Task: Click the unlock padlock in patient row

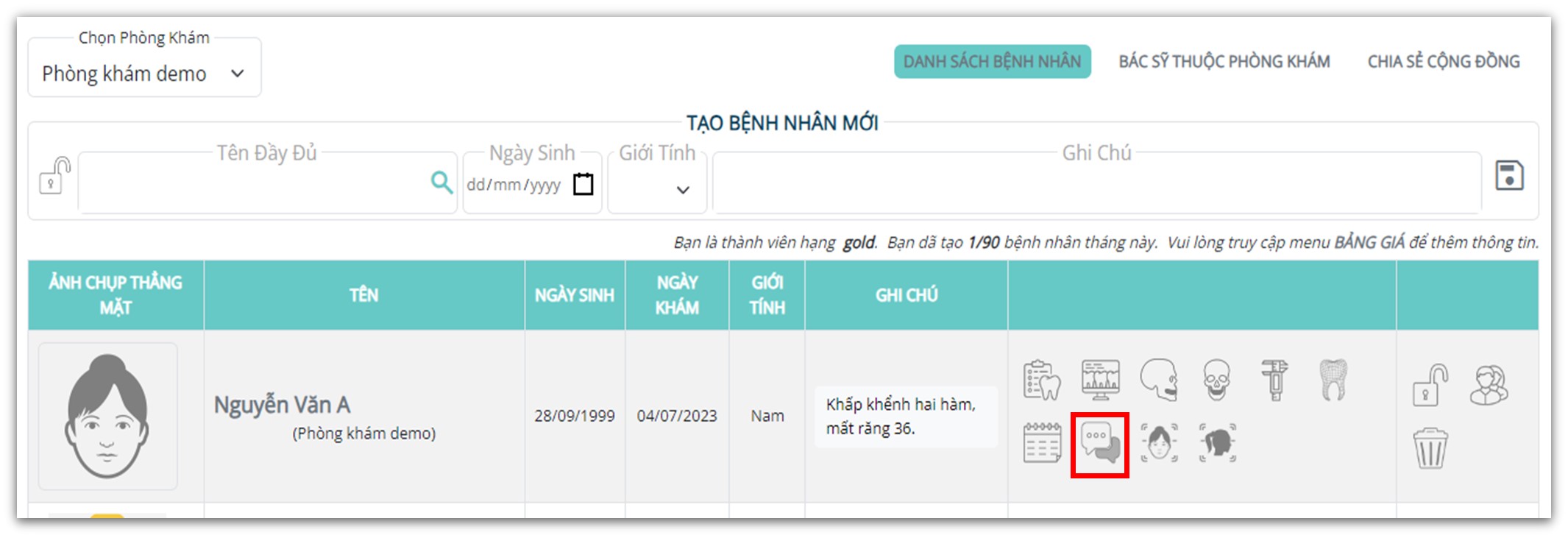Action: (x=1430, y=385)
